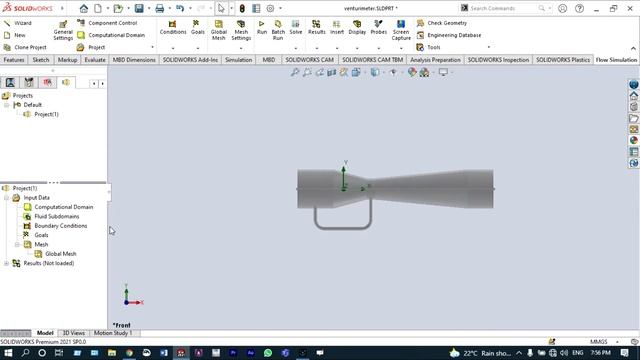Screen dimensions: 640x360
Task: Open WhatsApp from the taskbar
Action: 268,353
